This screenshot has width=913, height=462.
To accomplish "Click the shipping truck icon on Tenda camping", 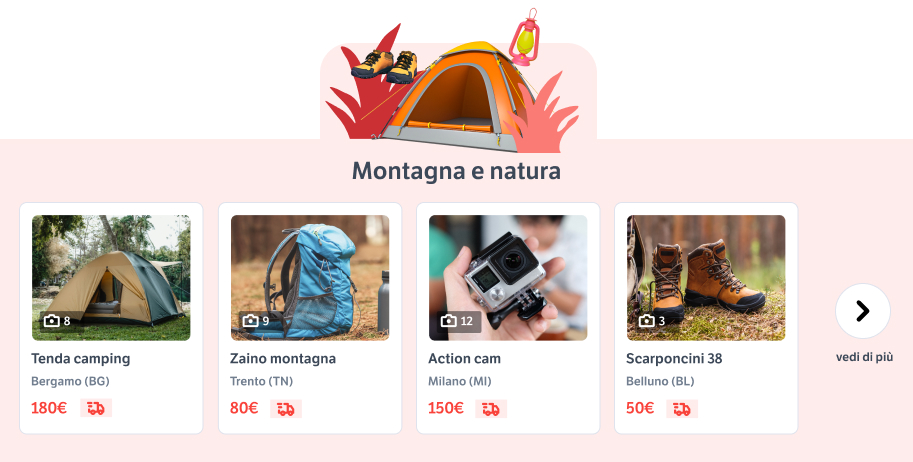I will (x=96, y=408).
